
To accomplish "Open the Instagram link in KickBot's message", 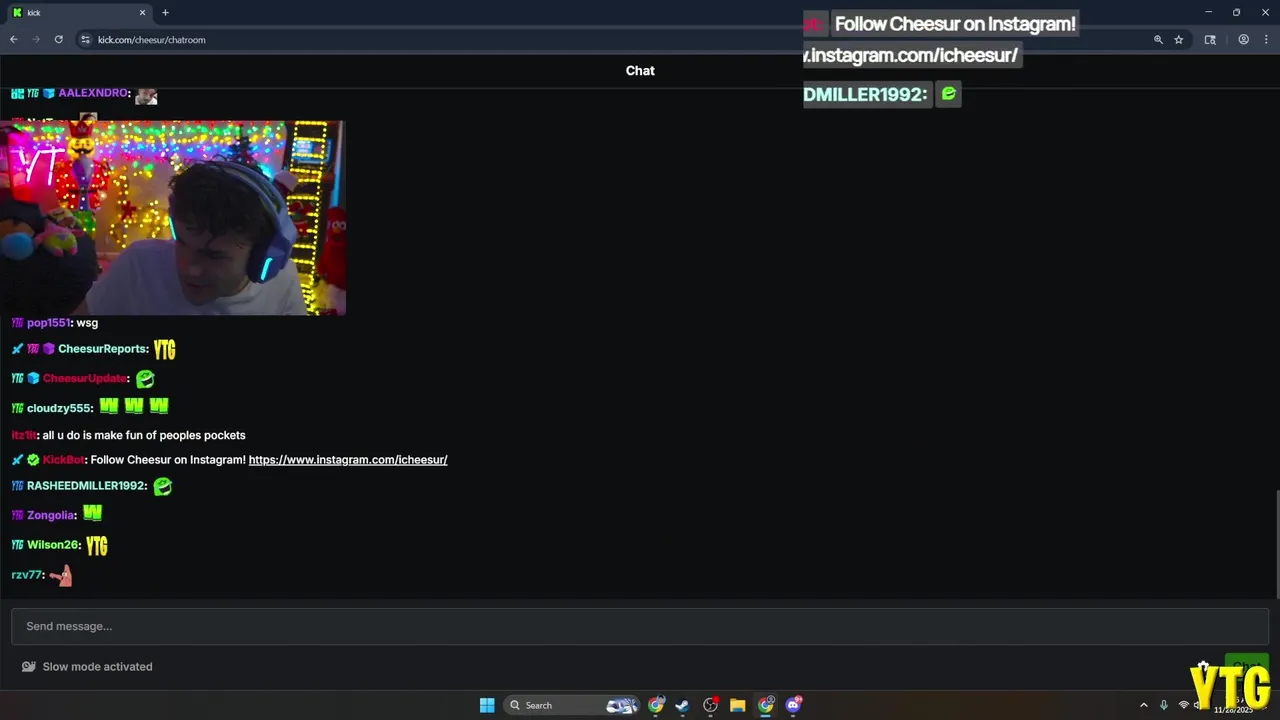I will click(x=348, y=460).
